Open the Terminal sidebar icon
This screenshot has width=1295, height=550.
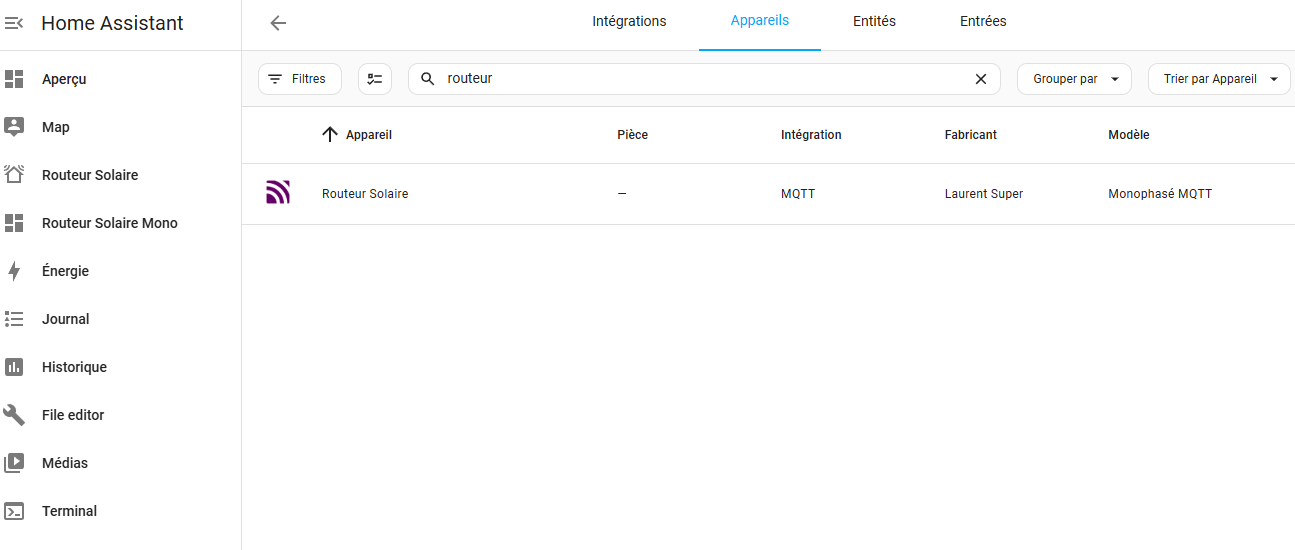(14, 511)
